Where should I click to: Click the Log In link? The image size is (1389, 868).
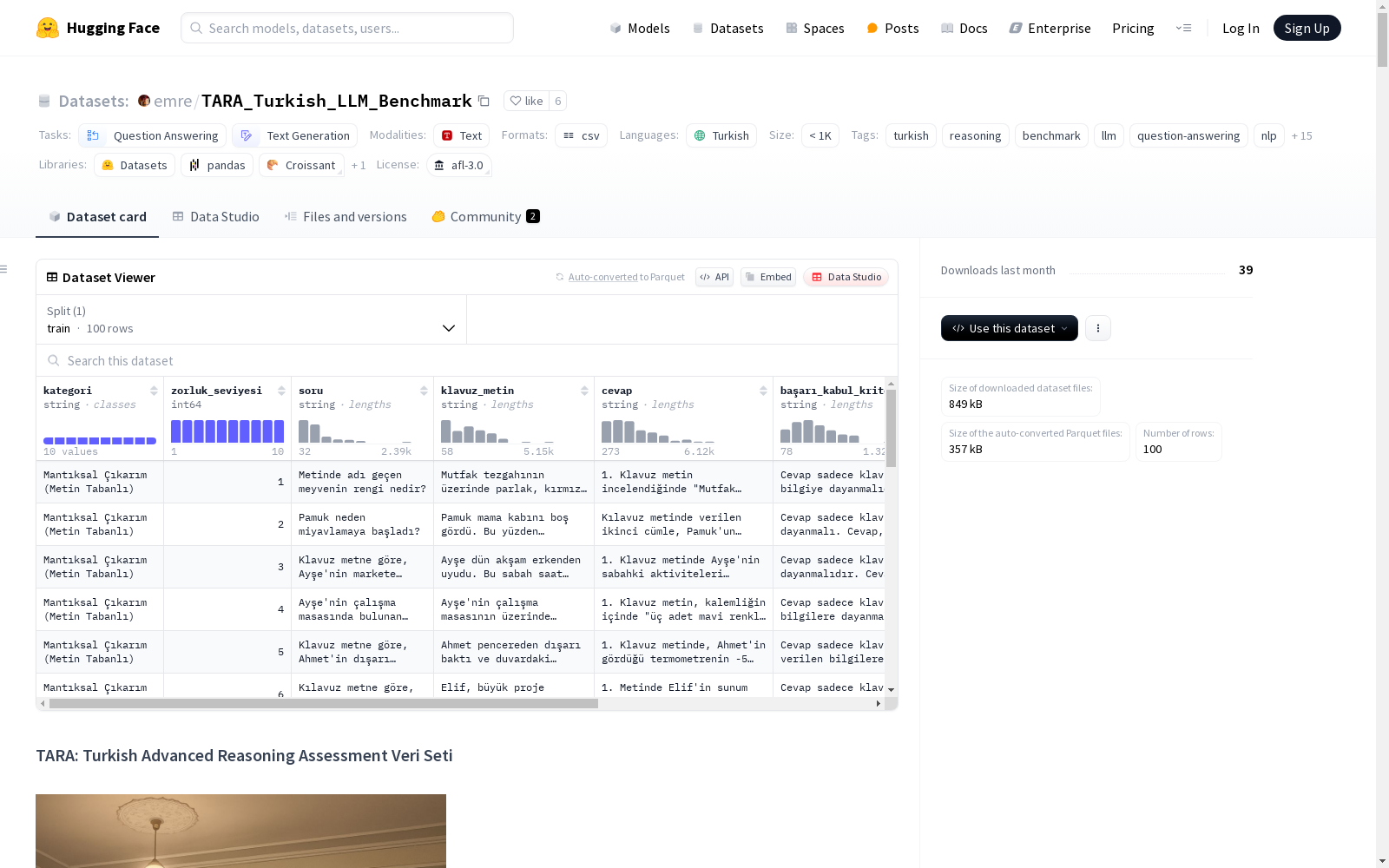1241,28
